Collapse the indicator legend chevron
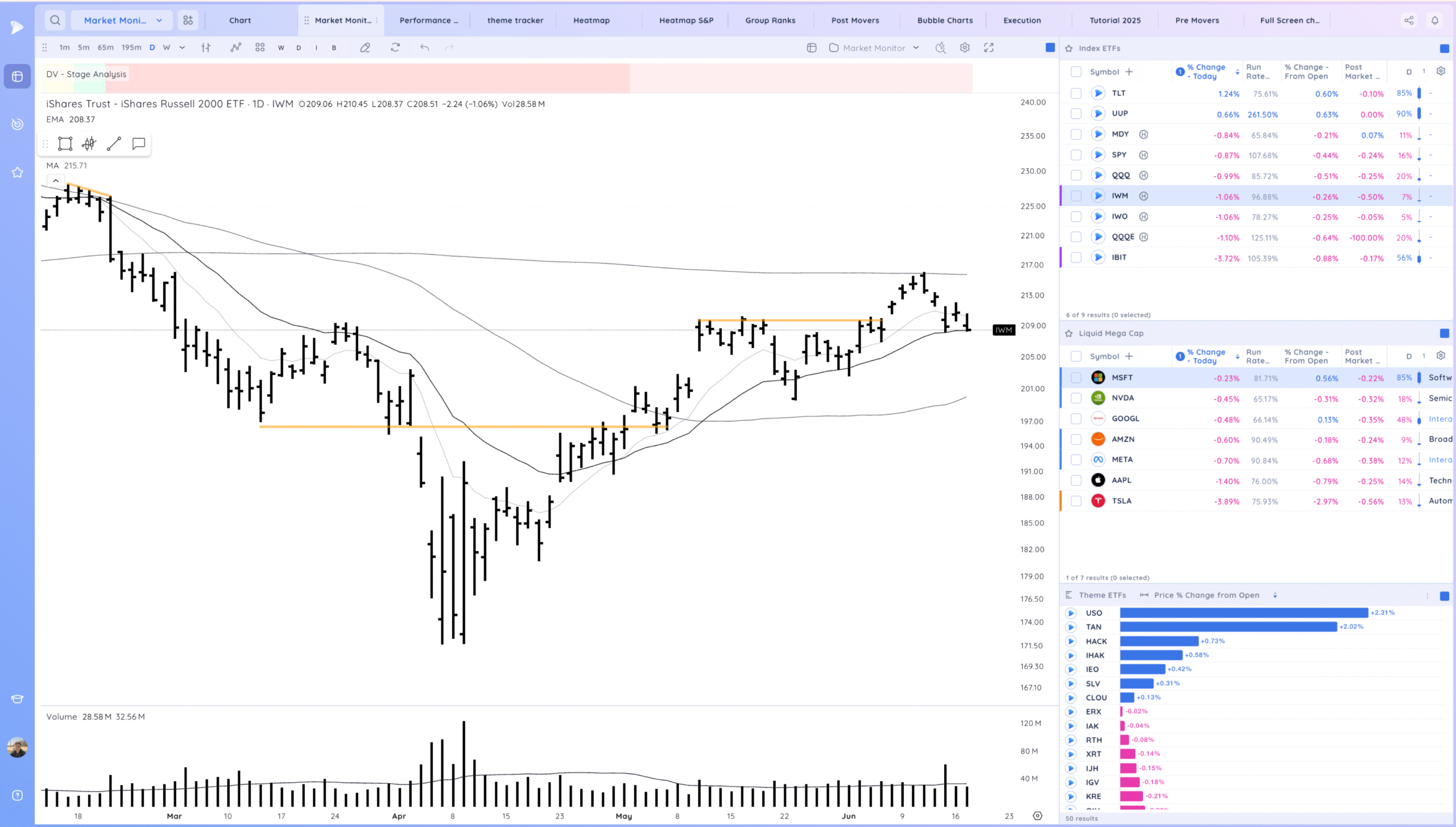 56,181
